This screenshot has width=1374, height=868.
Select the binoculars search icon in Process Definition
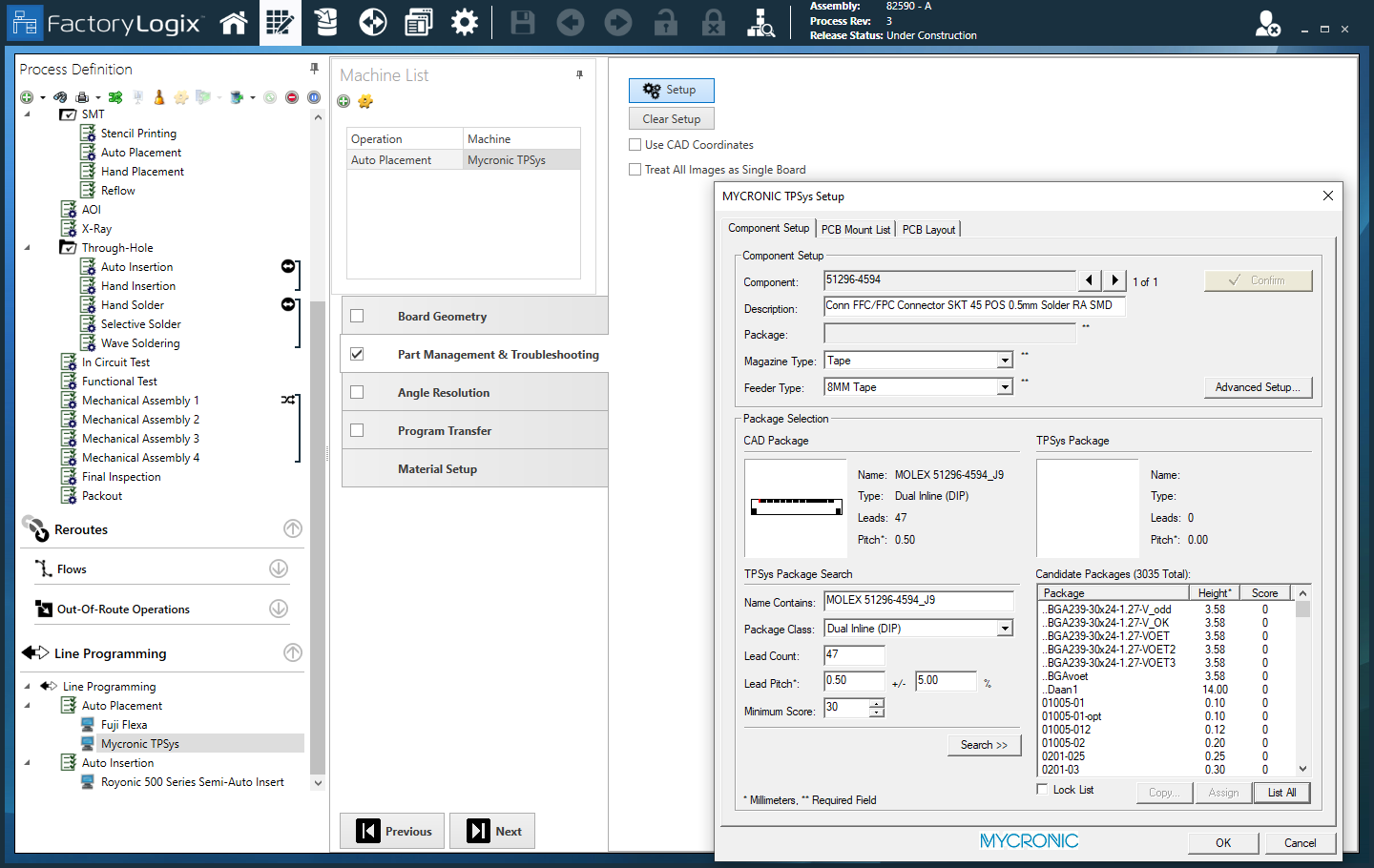pos(61,96)
